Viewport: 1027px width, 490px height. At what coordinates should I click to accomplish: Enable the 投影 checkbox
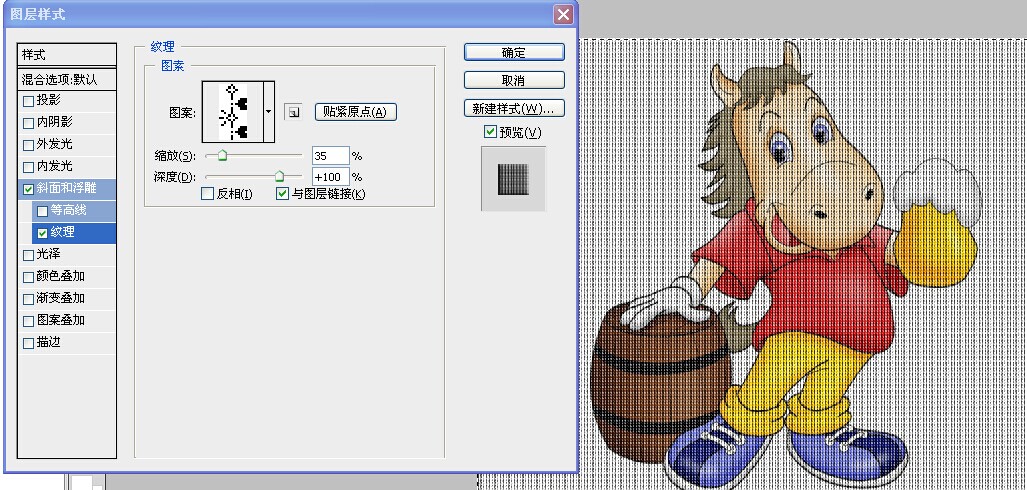[x=28, y=102]
